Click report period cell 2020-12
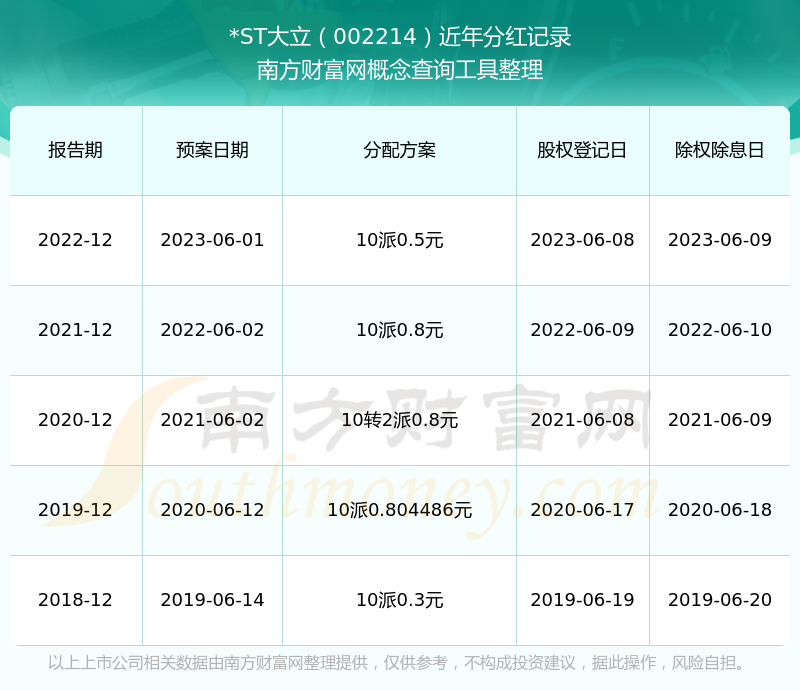Image resolution: width=800 pixels, height=690 pixels. 76,420
